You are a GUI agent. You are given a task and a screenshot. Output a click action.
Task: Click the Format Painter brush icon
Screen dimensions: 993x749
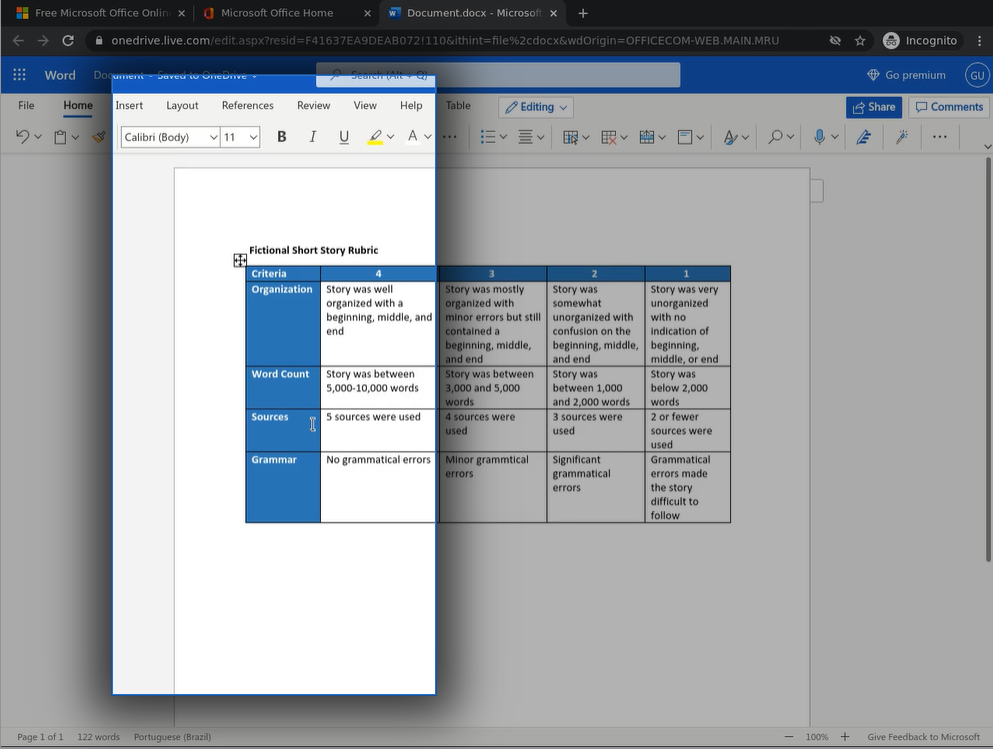98,137
